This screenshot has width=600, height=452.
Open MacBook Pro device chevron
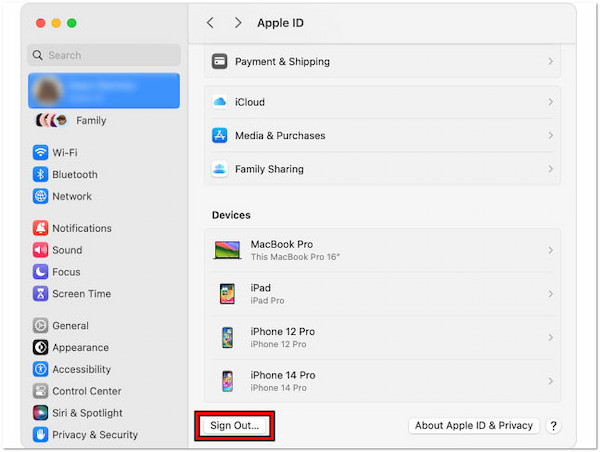coord(551,250)
